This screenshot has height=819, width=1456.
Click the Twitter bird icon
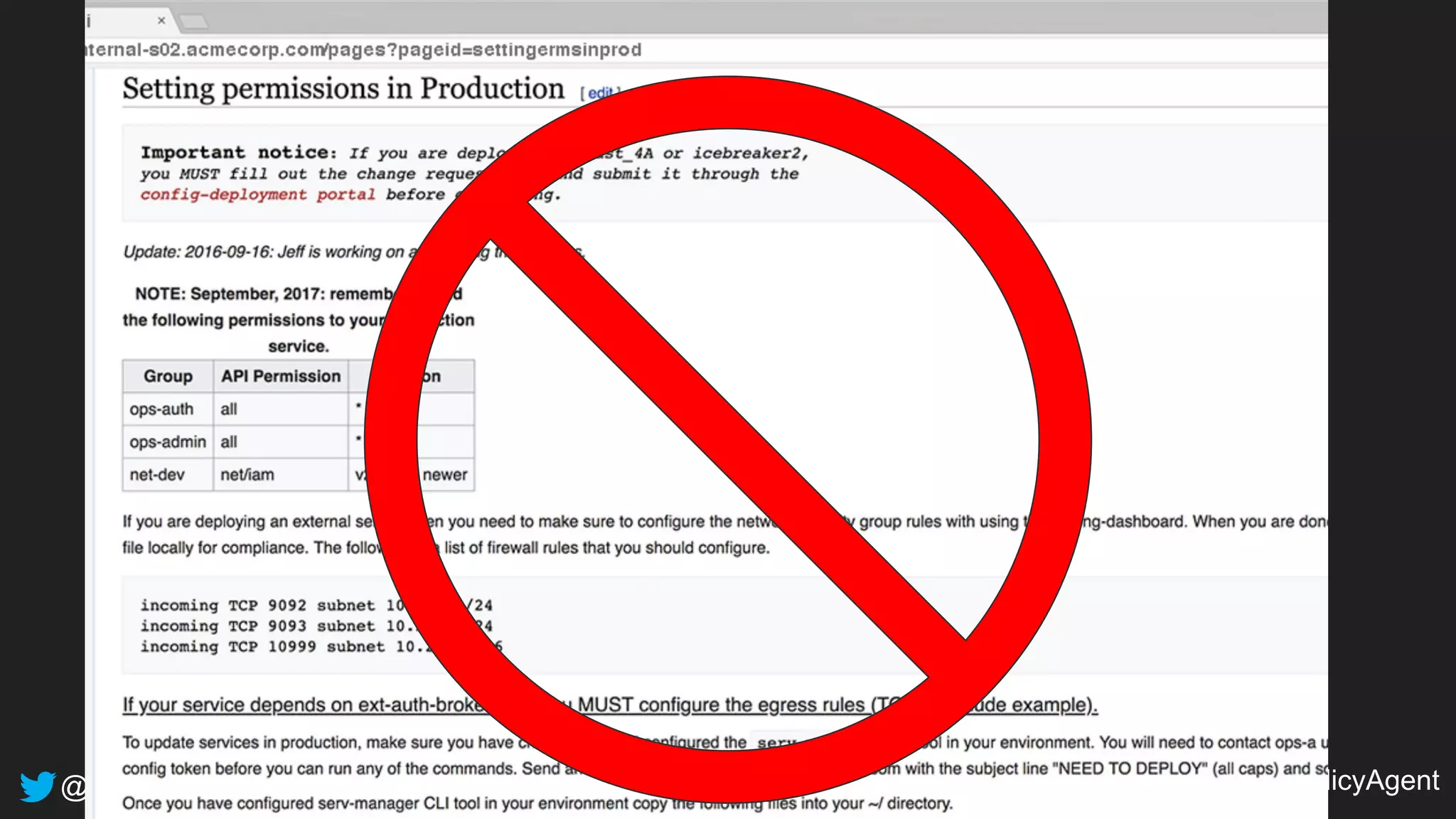pos(37,786)
